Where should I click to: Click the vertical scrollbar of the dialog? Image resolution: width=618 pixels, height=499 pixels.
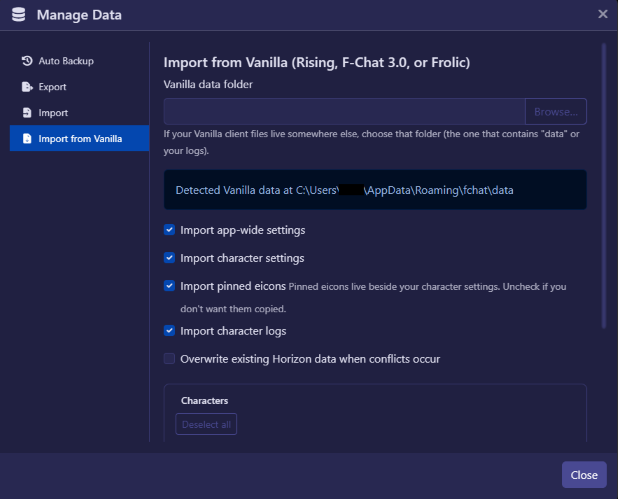pos(603,185)
